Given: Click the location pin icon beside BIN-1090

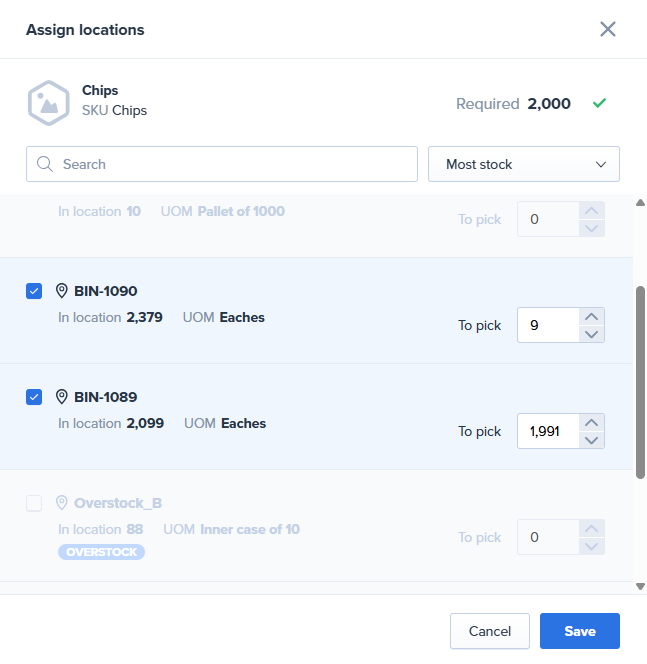Looking at the screenshot, I should [x=62, y=291].
